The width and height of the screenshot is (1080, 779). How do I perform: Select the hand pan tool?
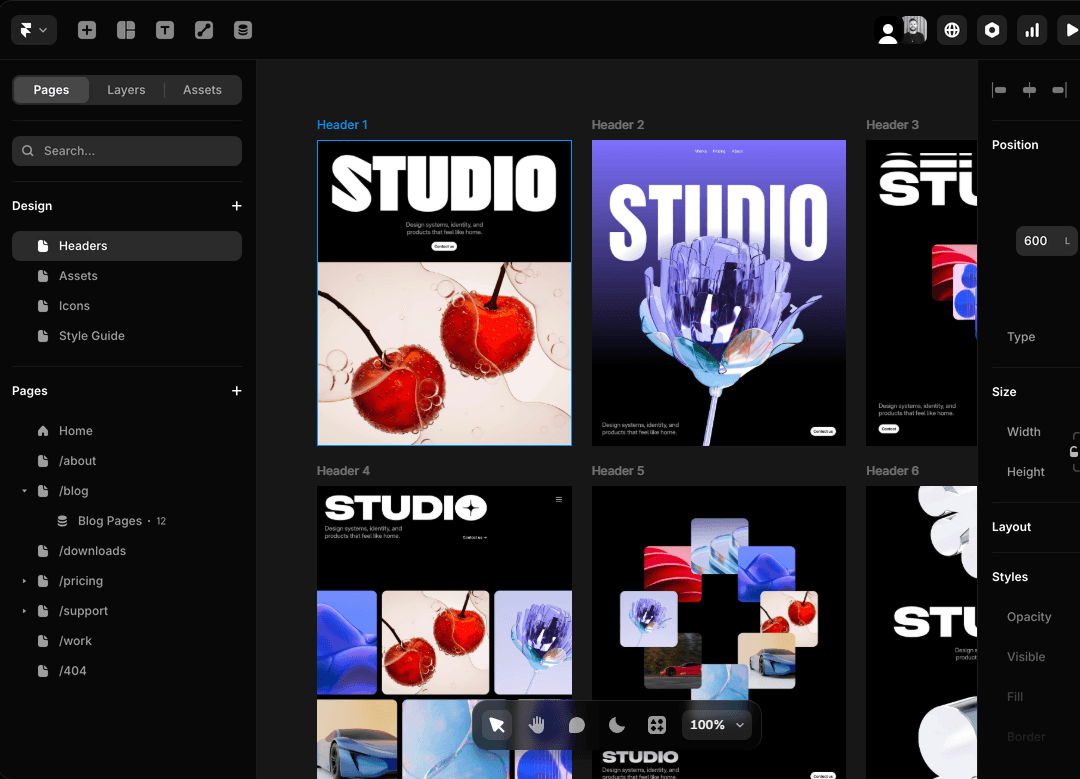[537, 725]
